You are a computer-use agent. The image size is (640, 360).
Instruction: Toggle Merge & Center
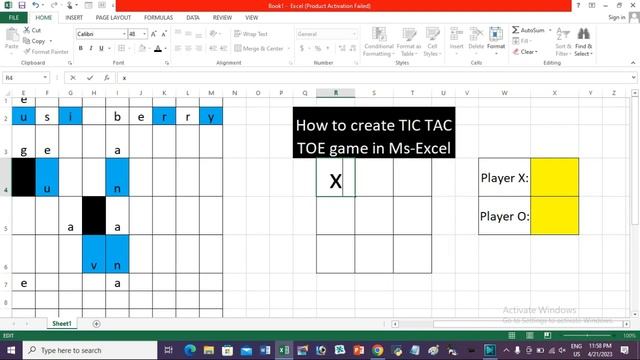click(x=259, y=48)
